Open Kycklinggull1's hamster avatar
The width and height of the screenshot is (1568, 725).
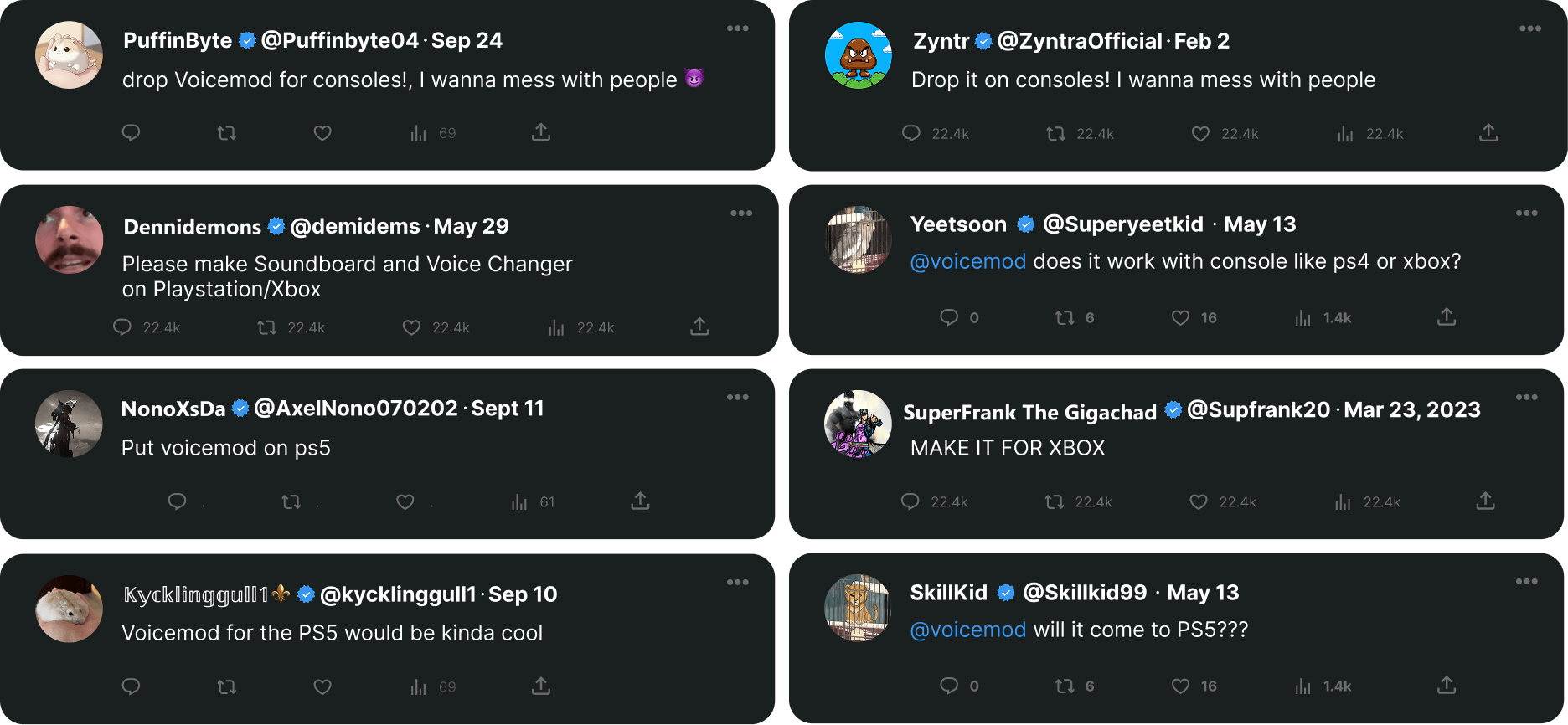70,609
